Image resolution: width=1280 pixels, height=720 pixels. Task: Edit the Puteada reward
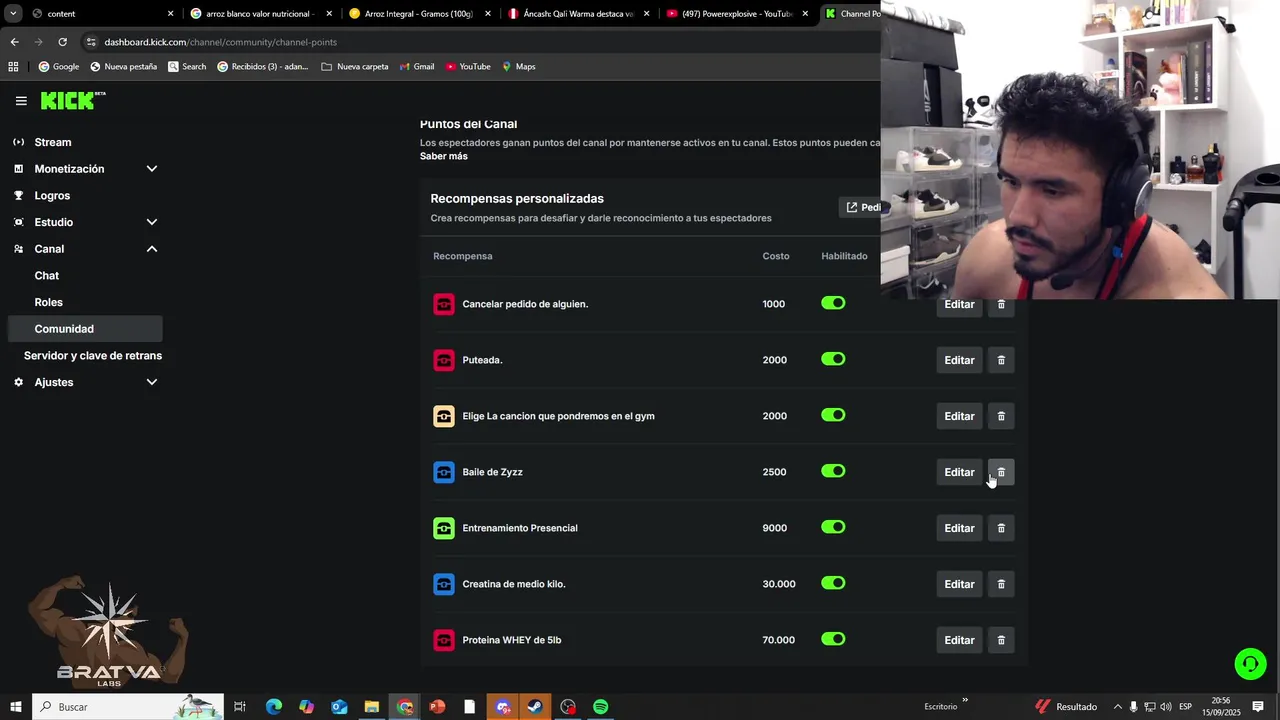[x=959, y=360]
